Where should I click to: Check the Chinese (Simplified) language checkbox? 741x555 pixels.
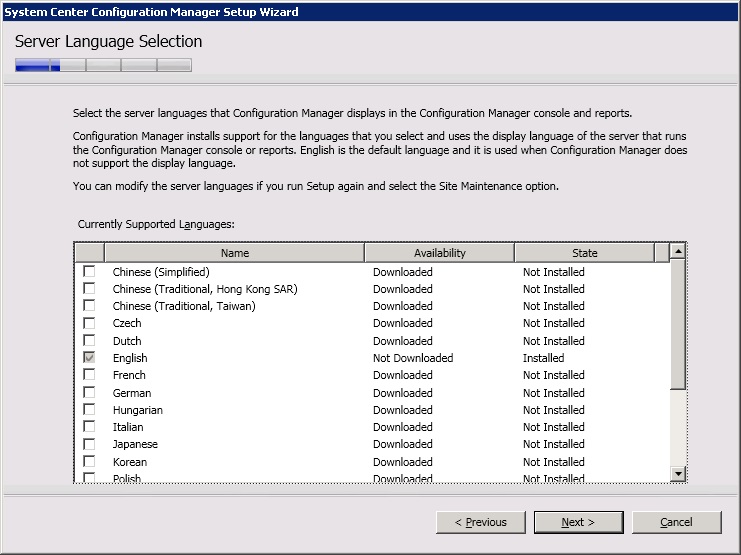pyautogui.click(x=90, y=272)
